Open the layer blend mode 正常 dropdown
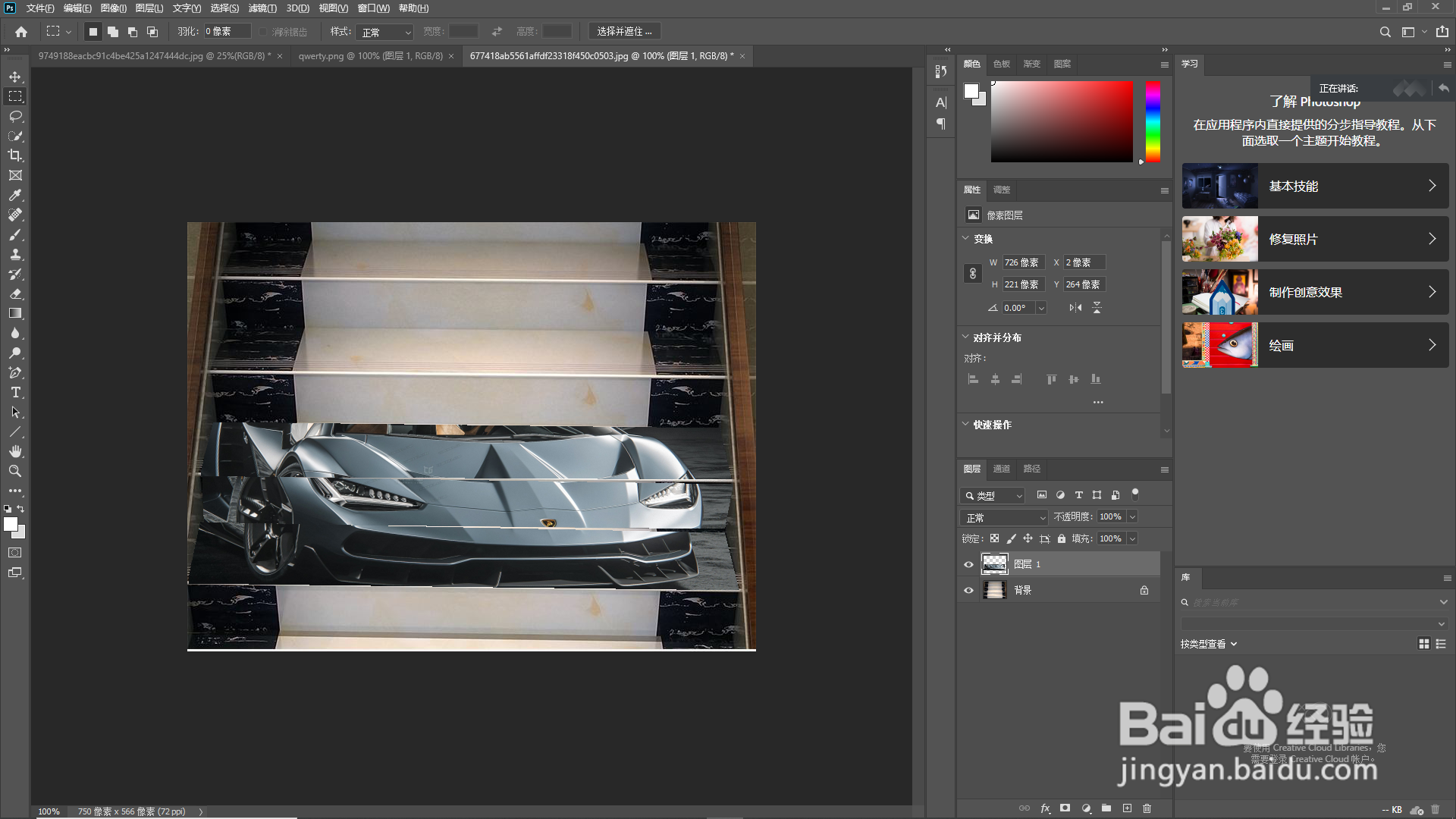Screen dimensions: 1456x819 (x=1004, y=517)
